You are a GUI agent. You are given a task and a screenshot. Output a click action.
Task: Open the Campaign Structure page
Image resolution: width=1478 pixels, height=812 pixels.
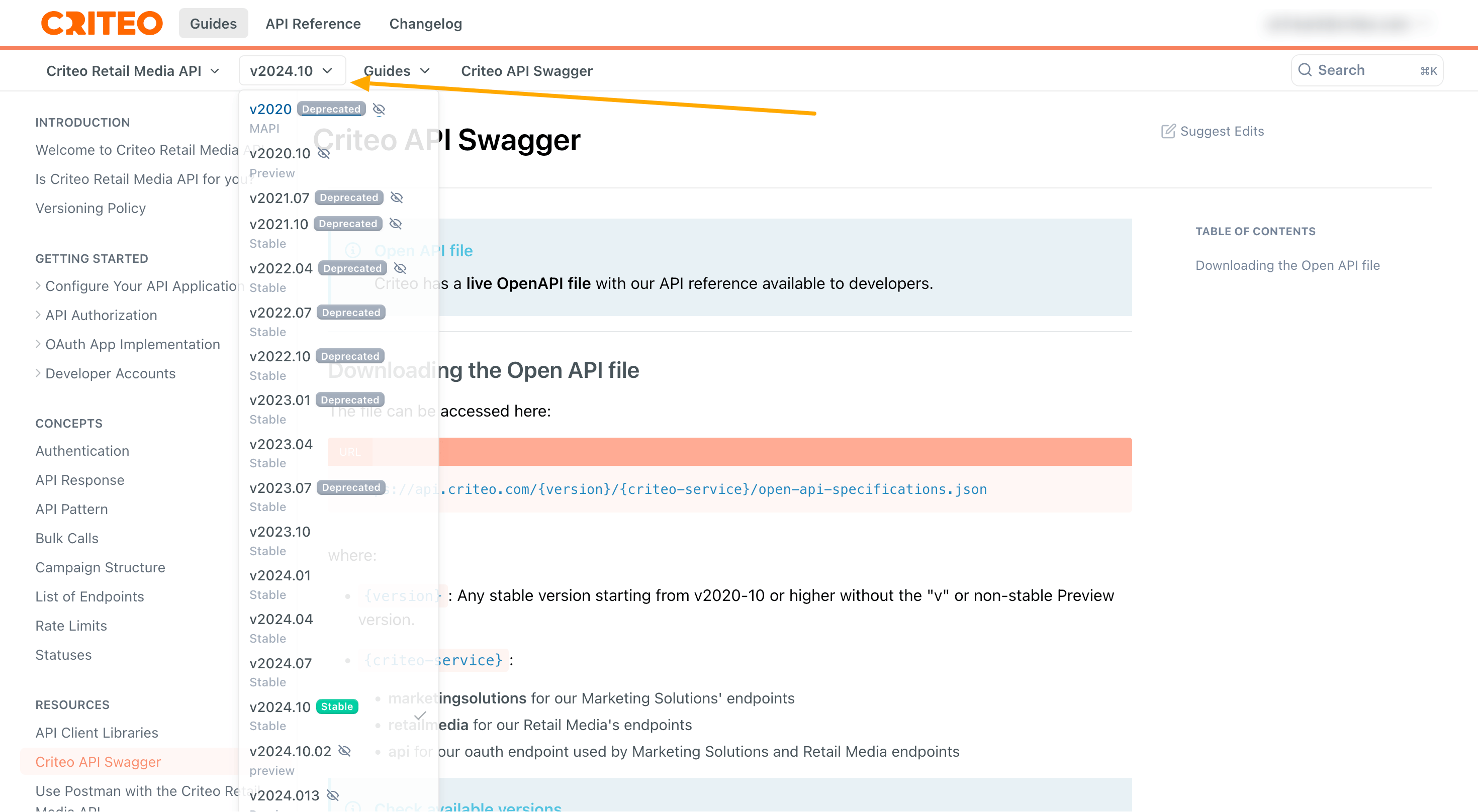[101, 567]
